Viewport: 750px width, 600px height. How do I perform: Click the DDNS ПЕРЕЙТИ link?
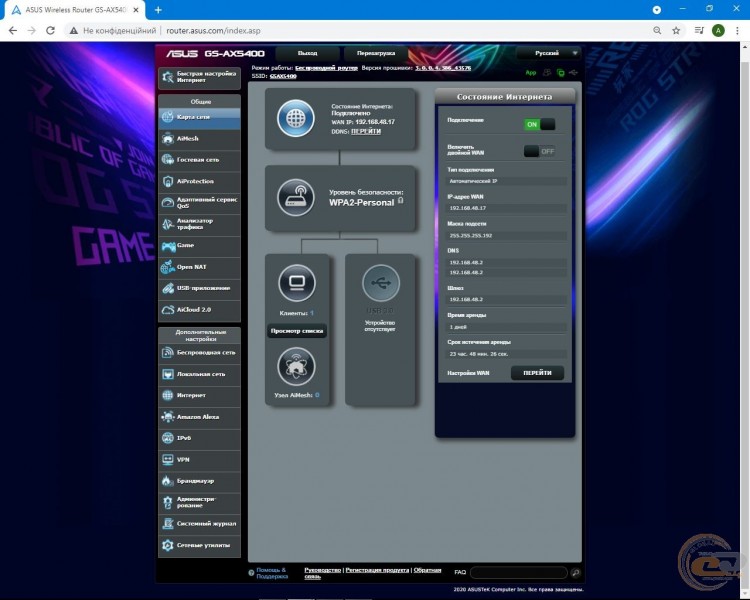tap(366, 131)
